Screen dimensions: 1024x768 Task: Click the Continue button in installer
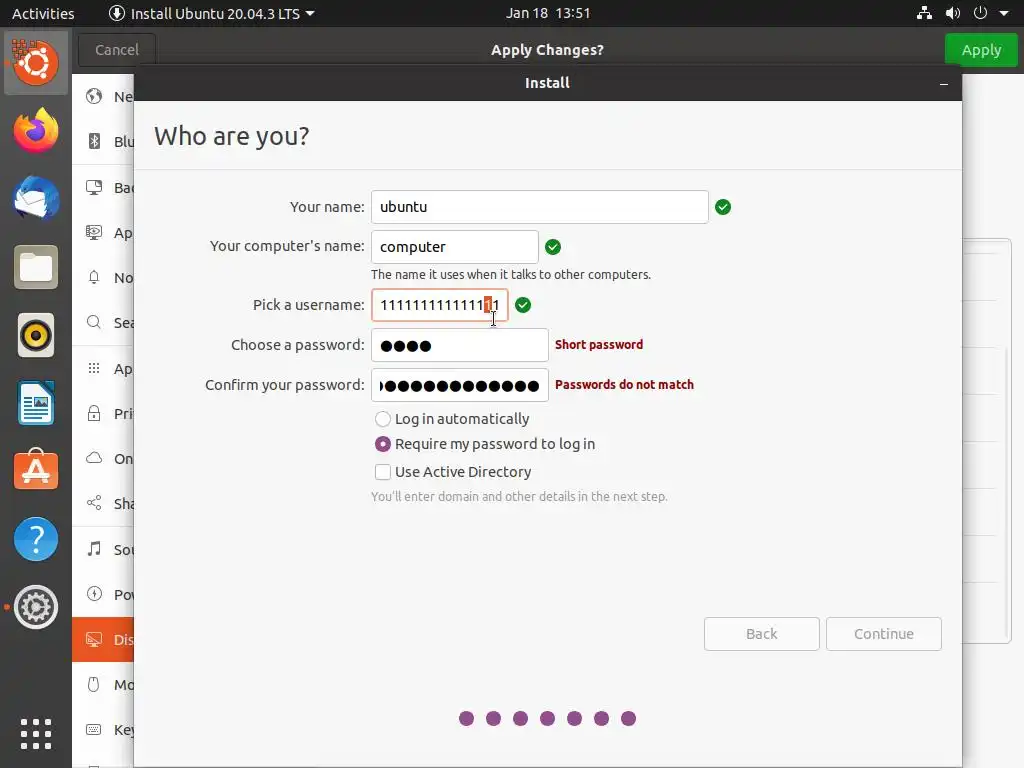(x=884, y=633)
